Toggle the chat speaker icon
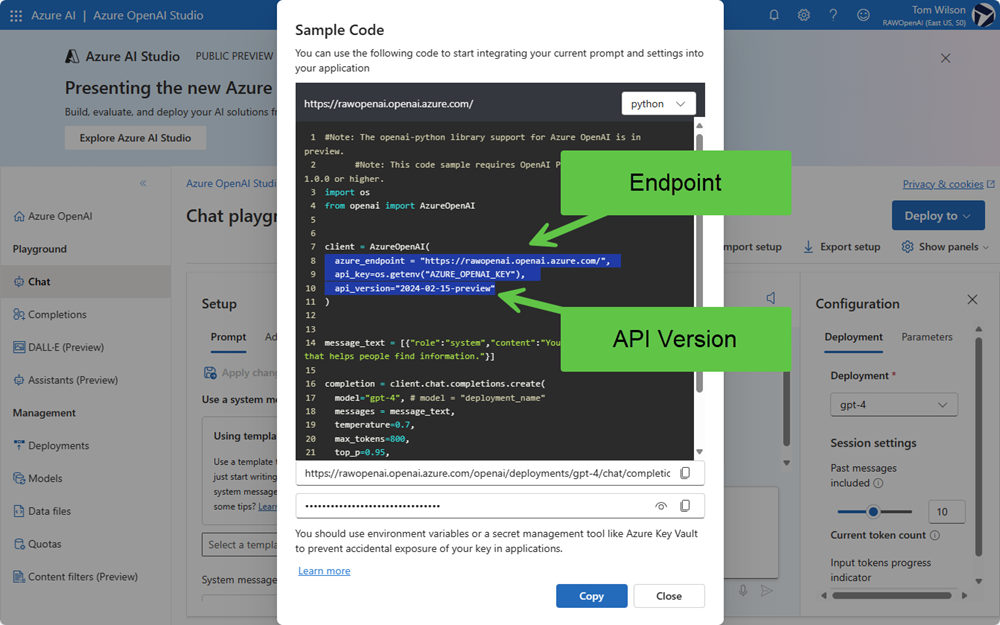The width and height of the screenshot is (1000, 625). pyautogui.click(x=771, y=298)
